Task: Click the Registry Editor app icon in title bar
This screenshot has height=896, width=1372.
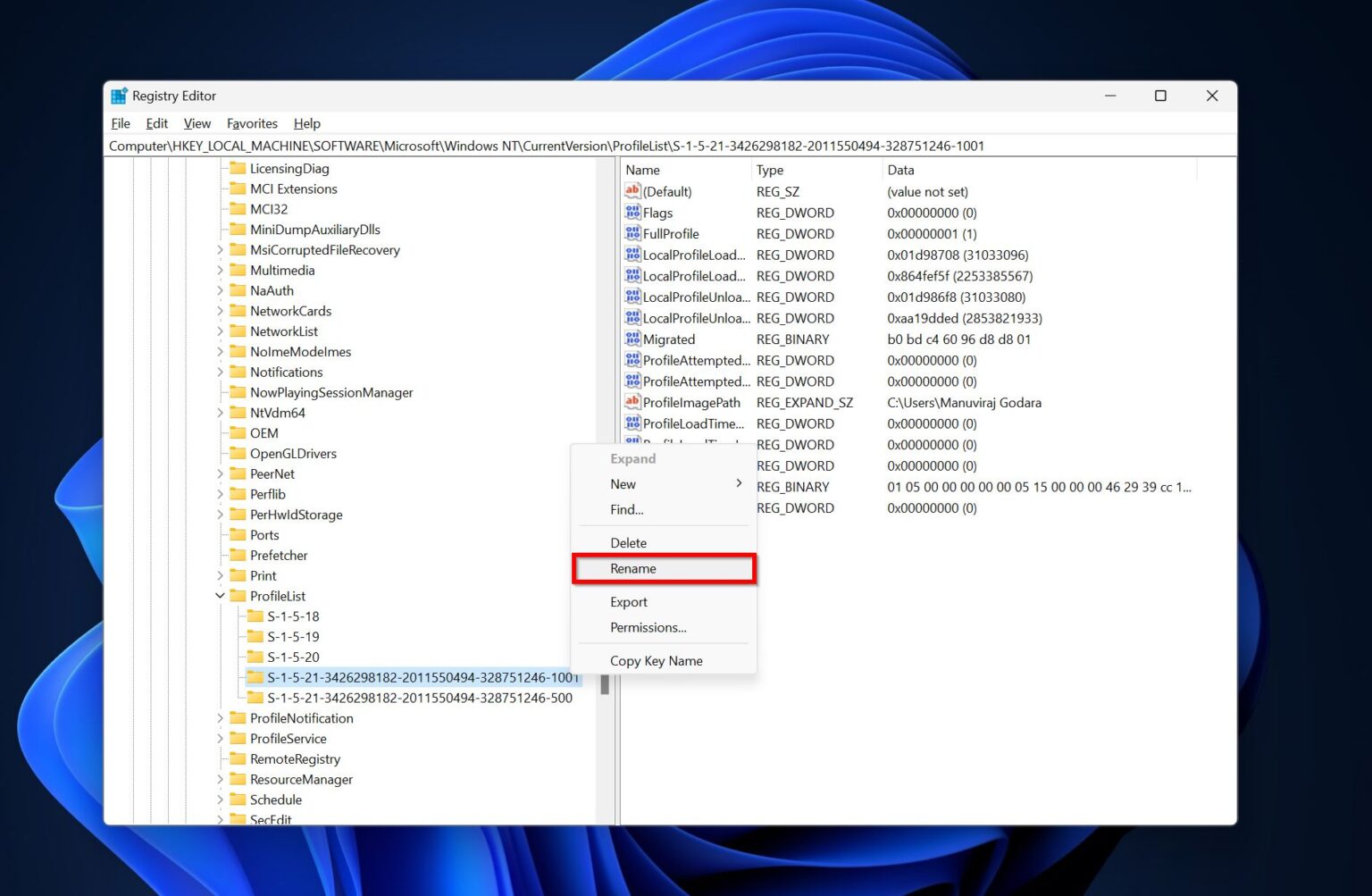Action: [119, 96]
